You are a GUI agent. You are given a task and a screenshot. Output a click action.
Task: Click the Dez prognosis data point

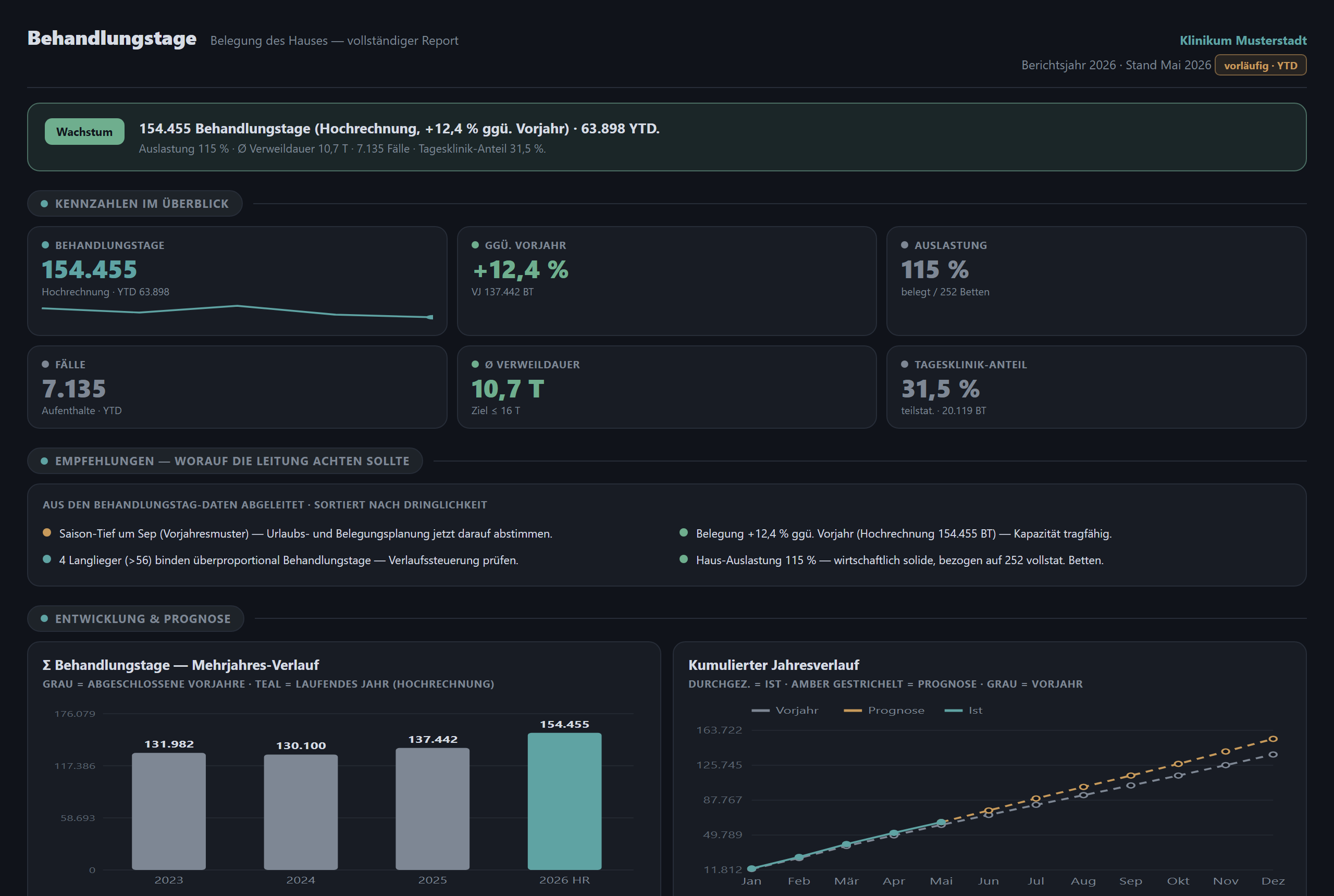[x=1273, y=739]
